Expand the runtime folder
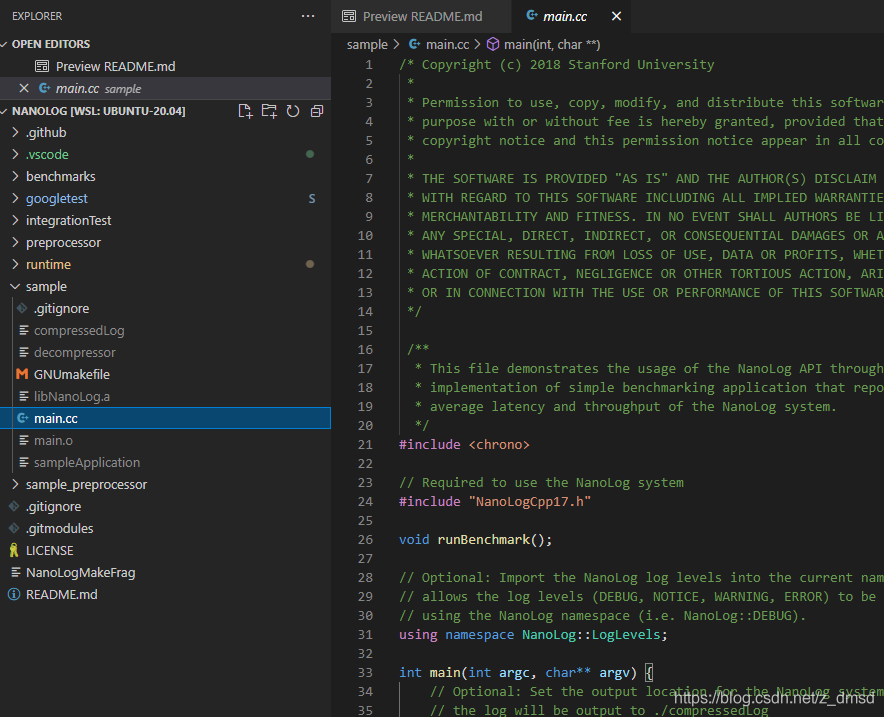The image size is (884, 717). click(15, 264)
